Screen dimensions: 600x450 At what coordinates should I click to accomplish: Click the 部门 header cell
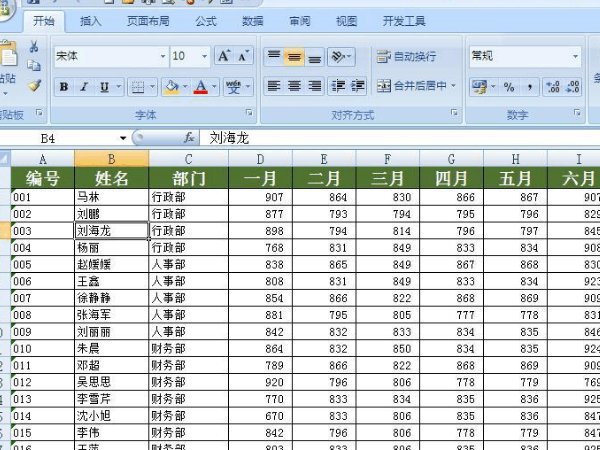click(189, 178)
